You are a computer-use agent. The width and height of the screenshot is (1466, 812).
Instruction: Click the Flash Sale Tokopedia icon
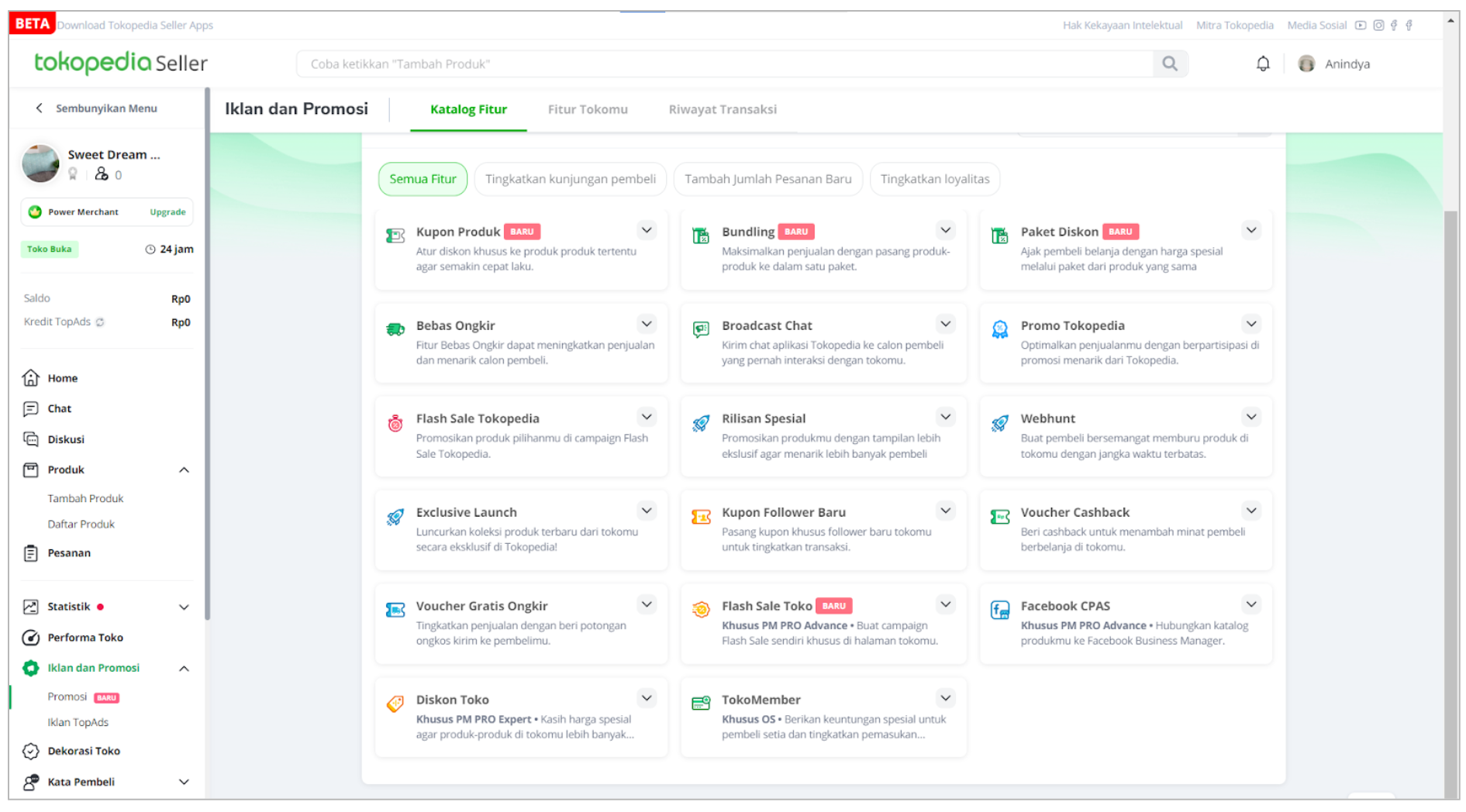395,423
